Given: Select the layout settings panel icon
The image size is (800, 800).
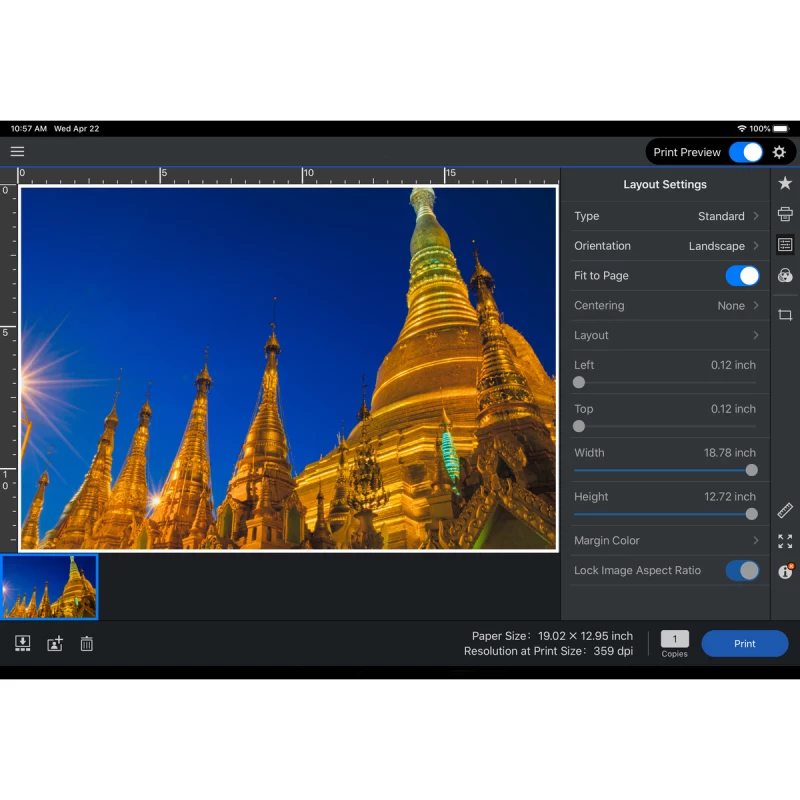Looking at the screenshot, I should tap(785, 245).
